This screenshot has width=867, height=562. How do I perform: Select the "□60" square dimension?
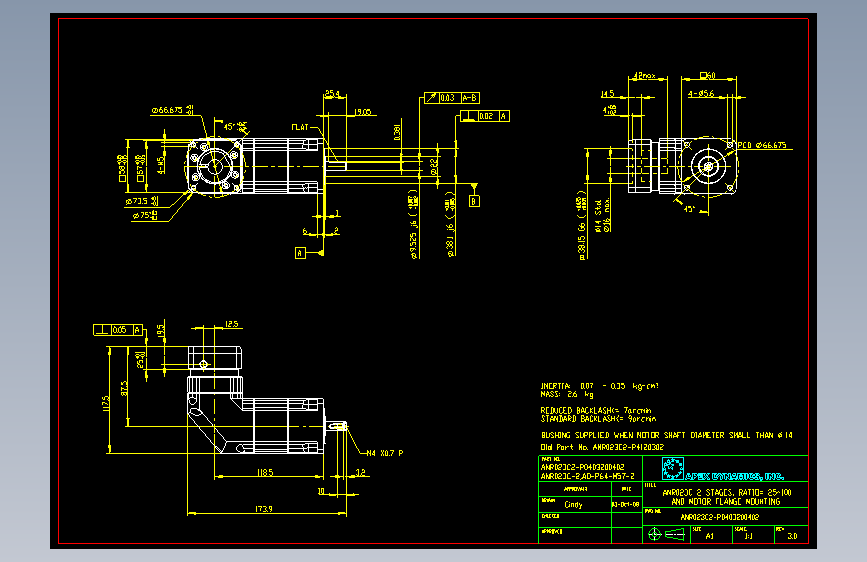pos(708,76)
